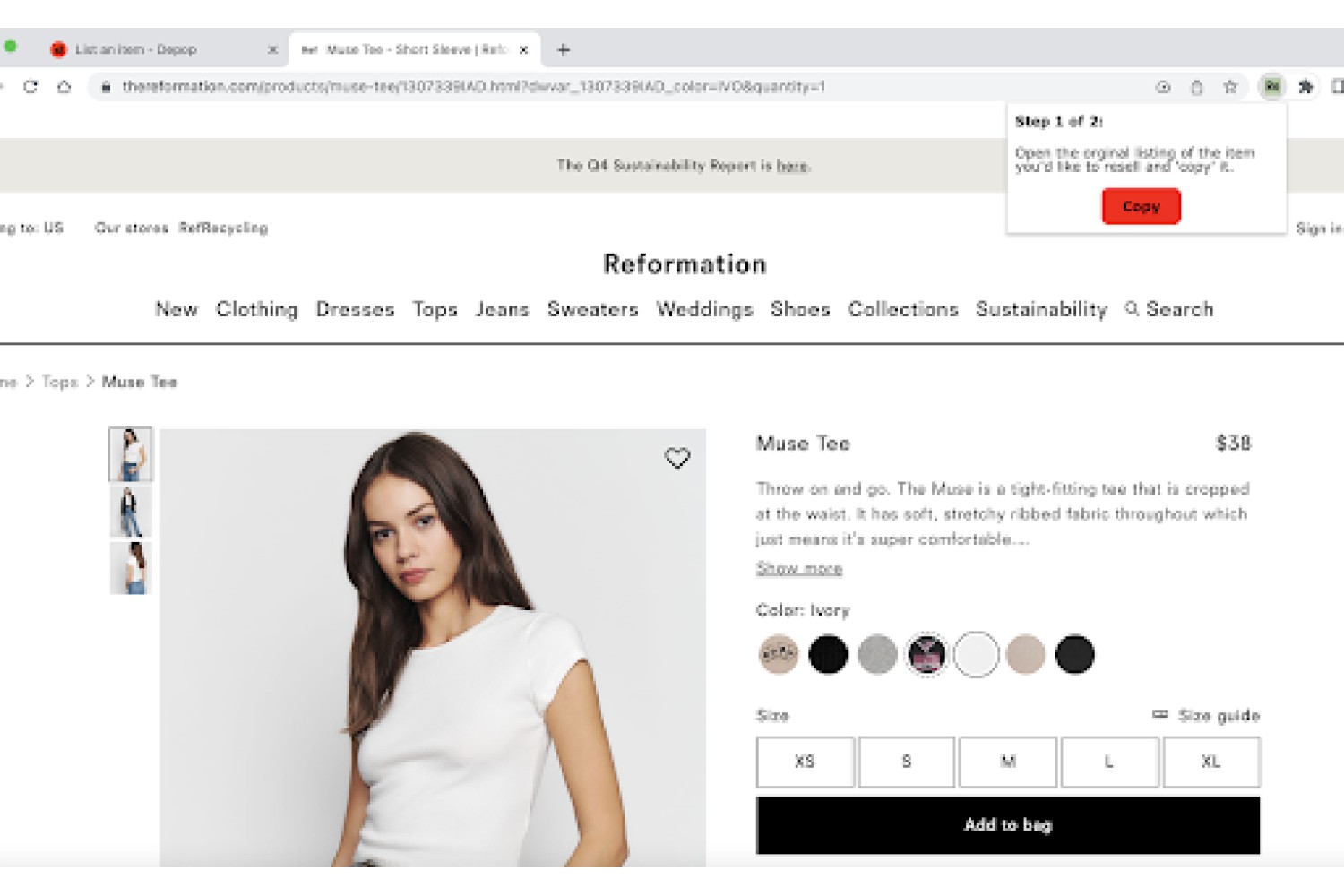Click the wishlist heart icon on product image
Image resolution: width=1344 pixels, height=896 pixels.
pos(677,458)
